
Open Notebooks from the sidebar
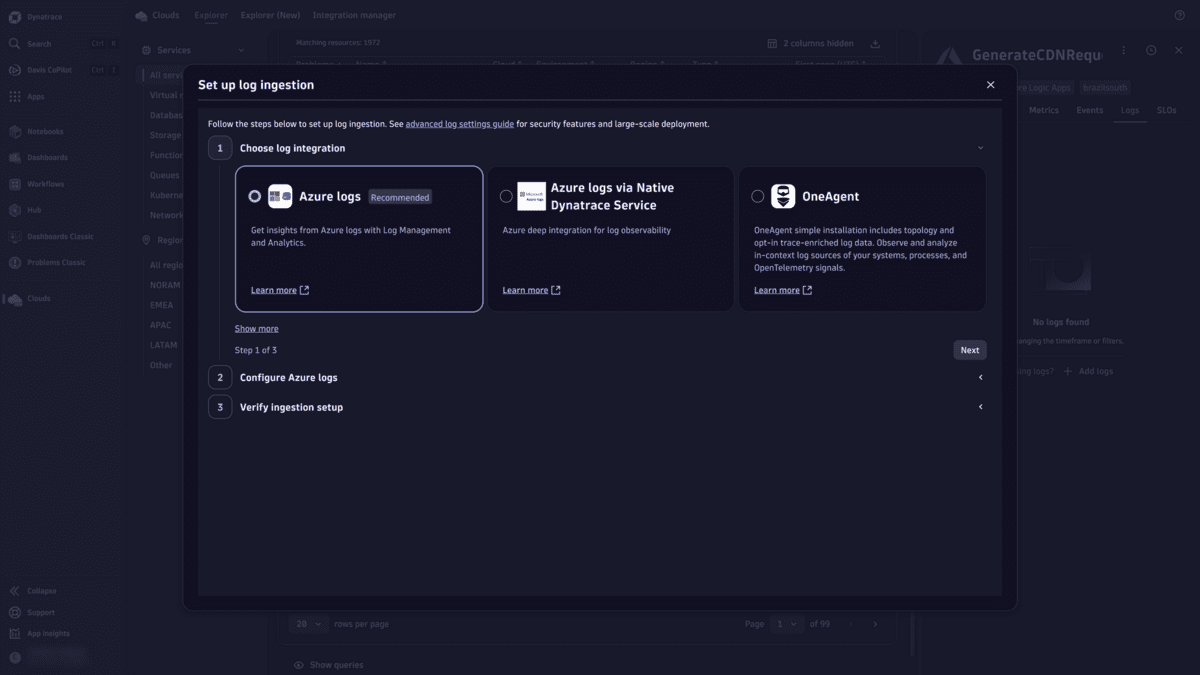[x=14, y=131]
